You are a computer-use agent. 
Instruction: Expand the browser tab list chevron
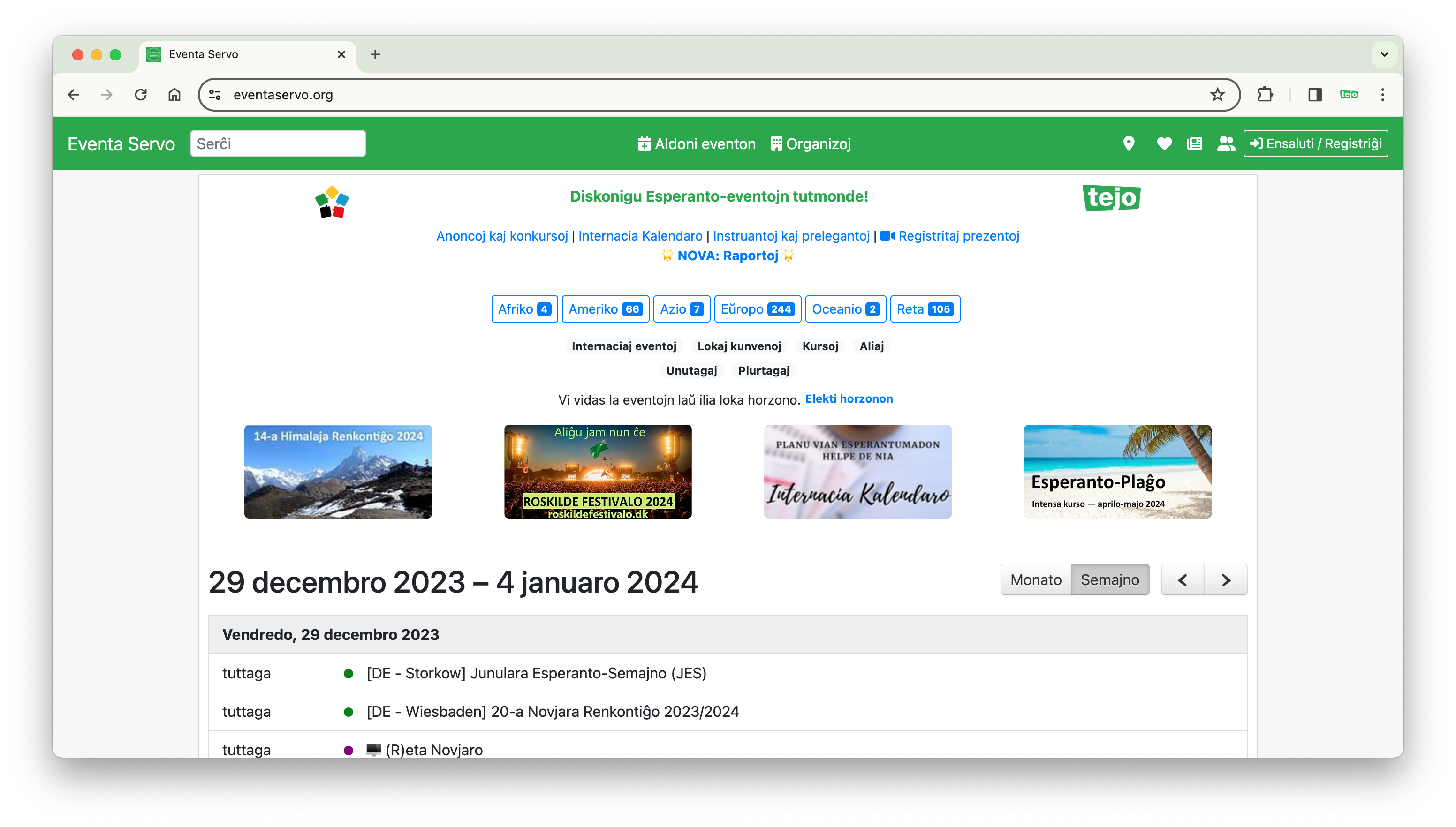pyautogui.click(x=1384, y=54)
